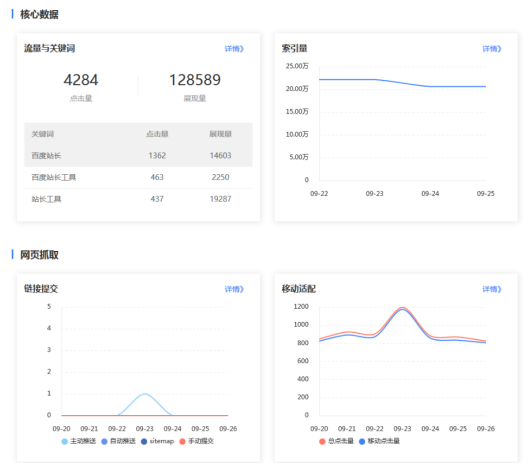Click the 09-24 axis label in 索引量 chart
Screen dimensions: 530x472
tap(430, 194)
